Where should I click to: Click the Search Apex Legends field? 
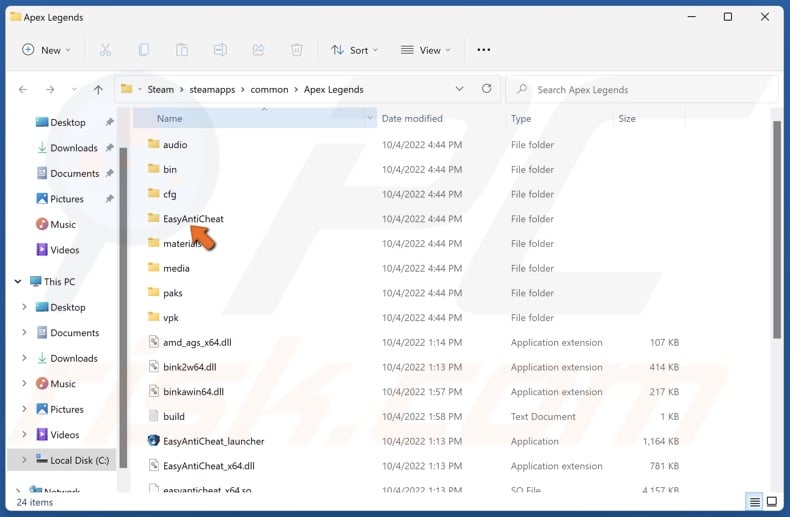[641, 90]
